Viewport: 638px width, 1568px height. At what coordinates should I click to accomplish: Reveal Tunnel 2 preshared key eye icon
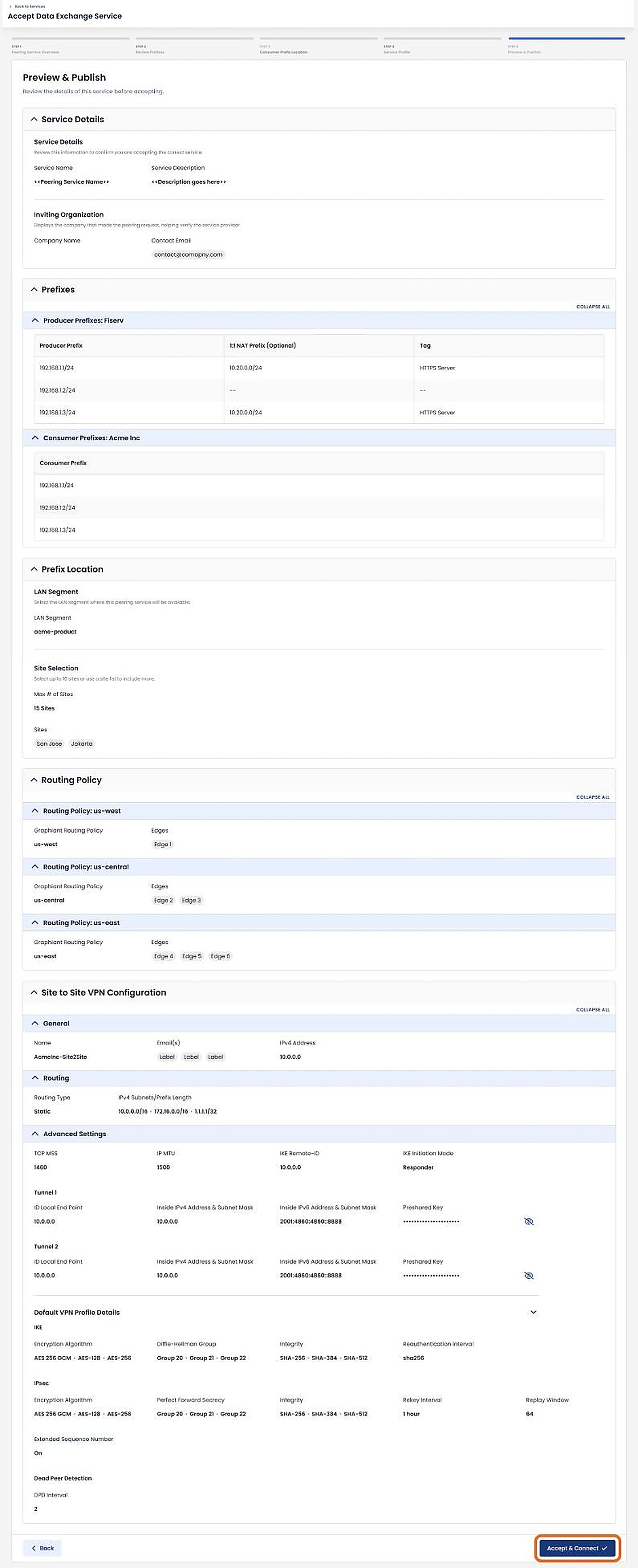(529, 1276)
